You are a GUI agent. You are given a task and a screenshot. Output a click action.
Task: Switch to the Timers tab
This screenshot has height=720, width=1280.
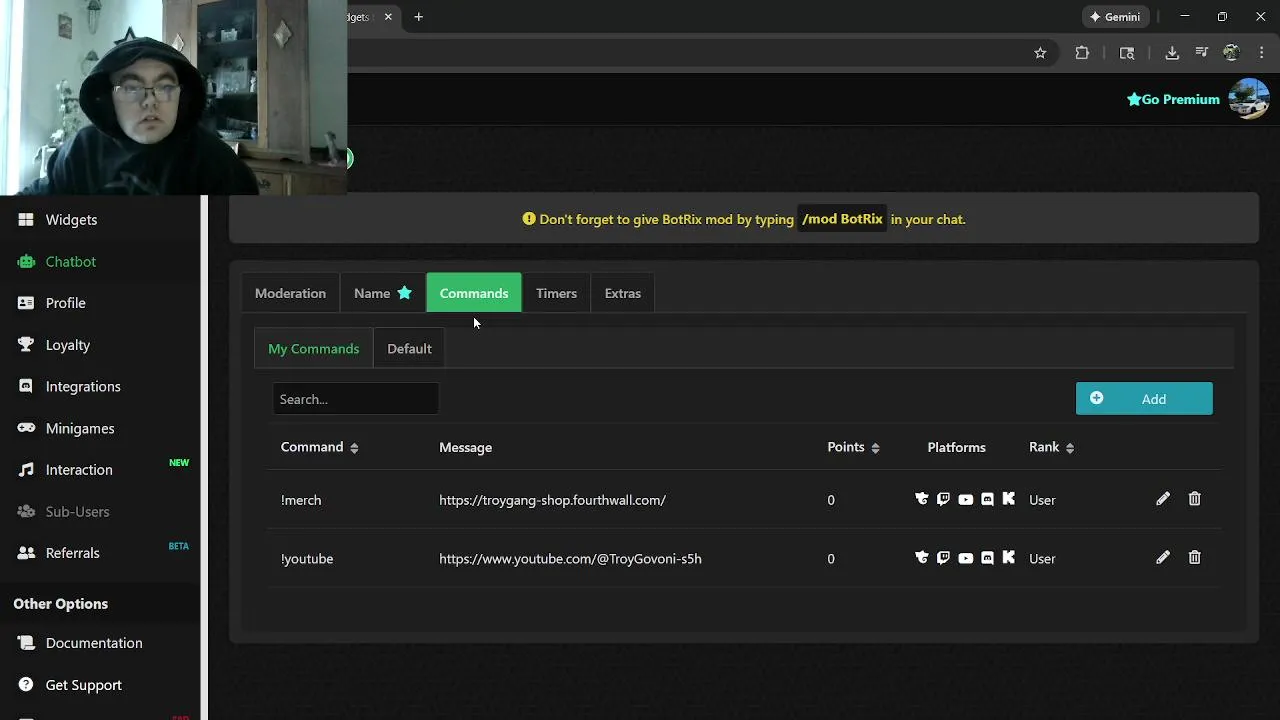(x=556, y=293)
